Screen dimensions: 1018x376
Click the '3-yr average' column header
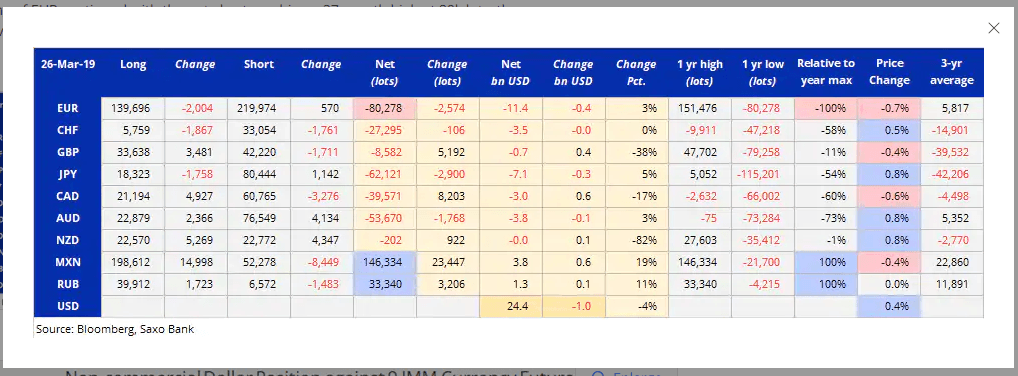coord(952,72)
